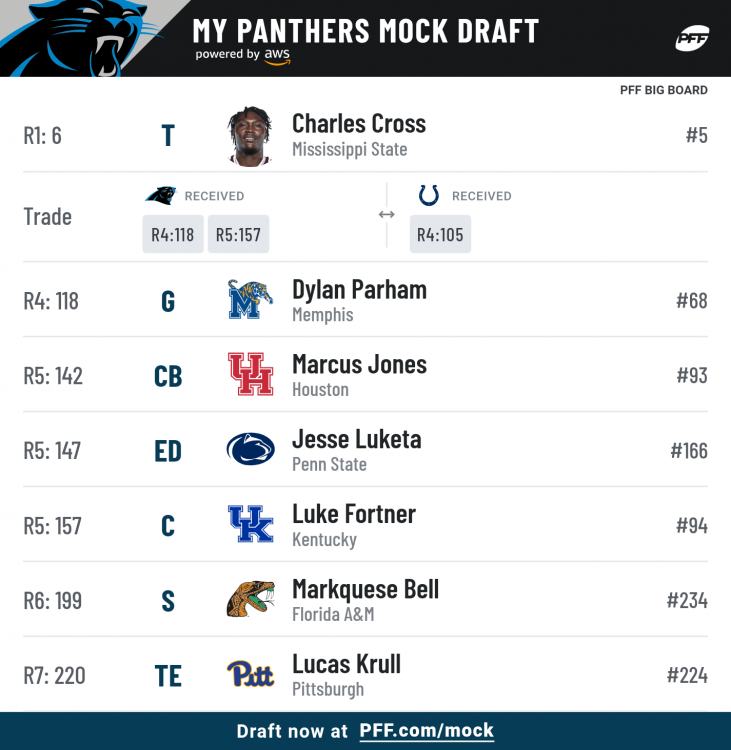Select the R4:118 trade pick chip

(x=173, y=235)
